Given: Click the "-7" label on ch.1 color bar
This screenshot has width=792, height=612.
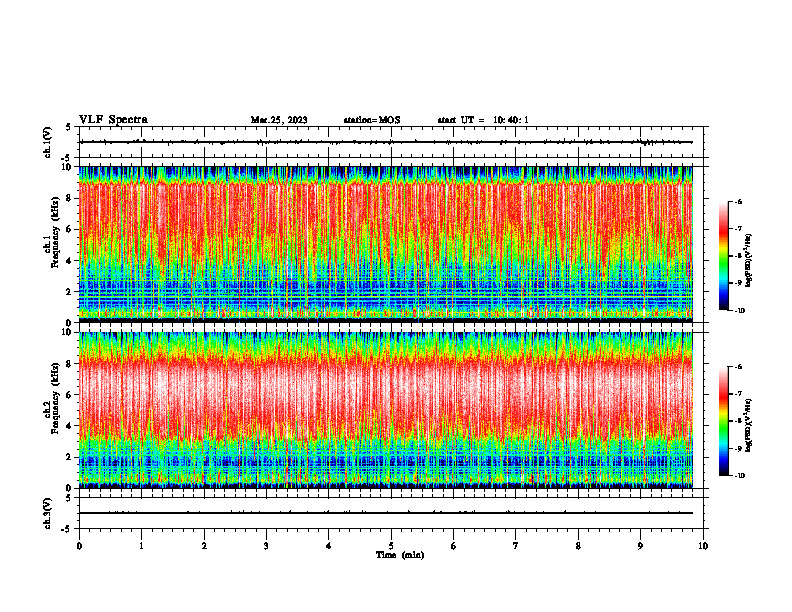Looking at the screenshot, I should point(738,229).
